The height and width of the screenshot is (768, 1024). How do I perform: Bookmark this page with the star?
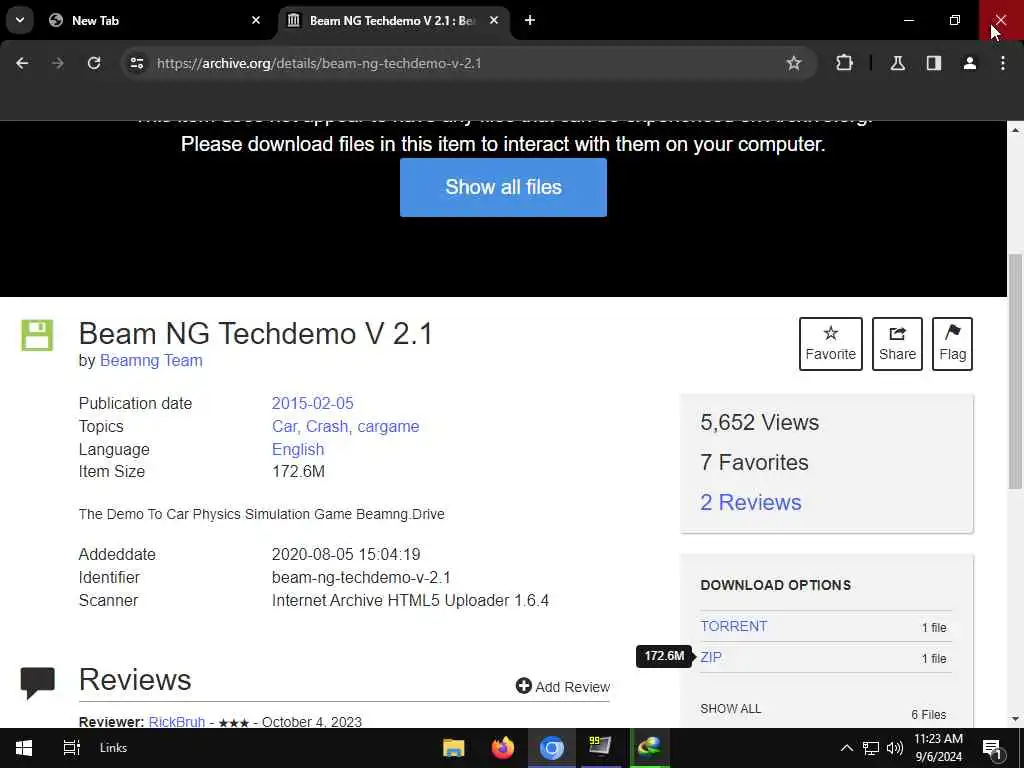tap(793, 63)
